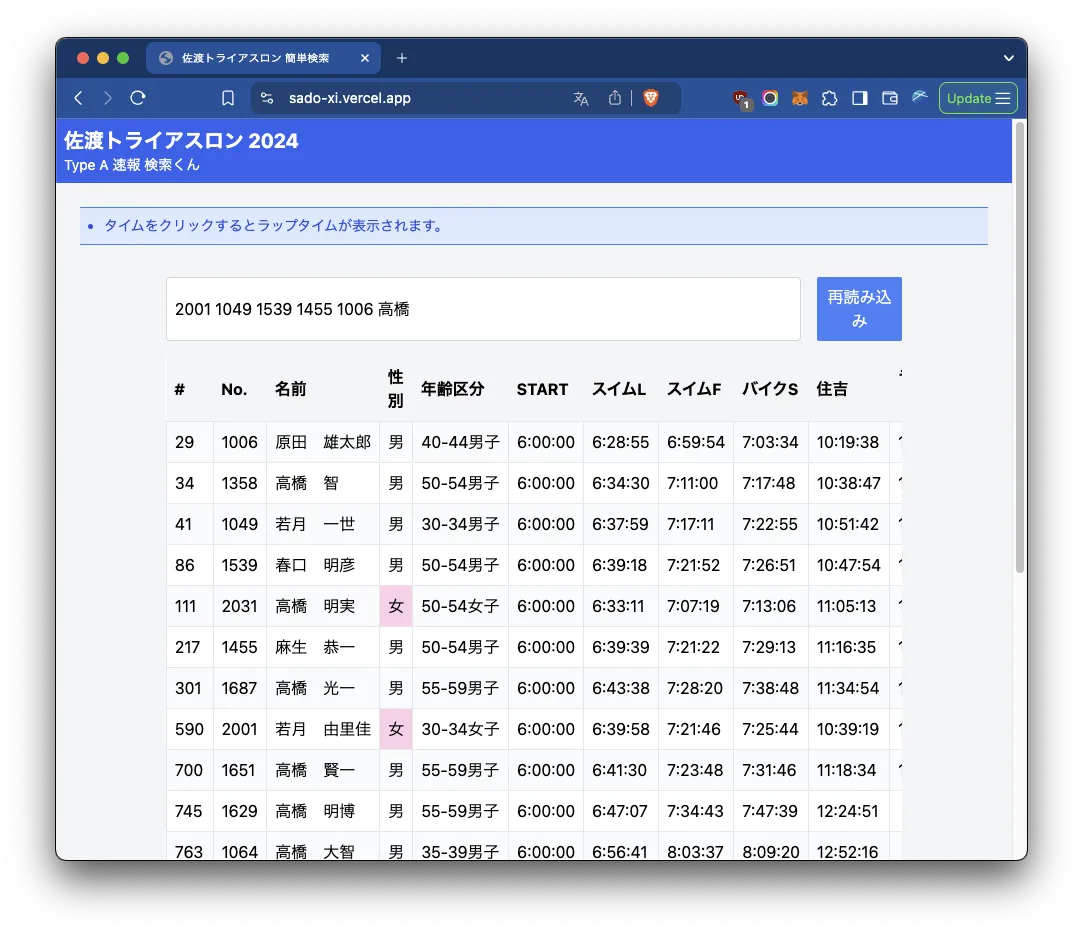The width and height of the screenshot is (1083, 934).
Task: Click START time 6:00:00 for 原田 雄太郎
Action: coord(545,442)
